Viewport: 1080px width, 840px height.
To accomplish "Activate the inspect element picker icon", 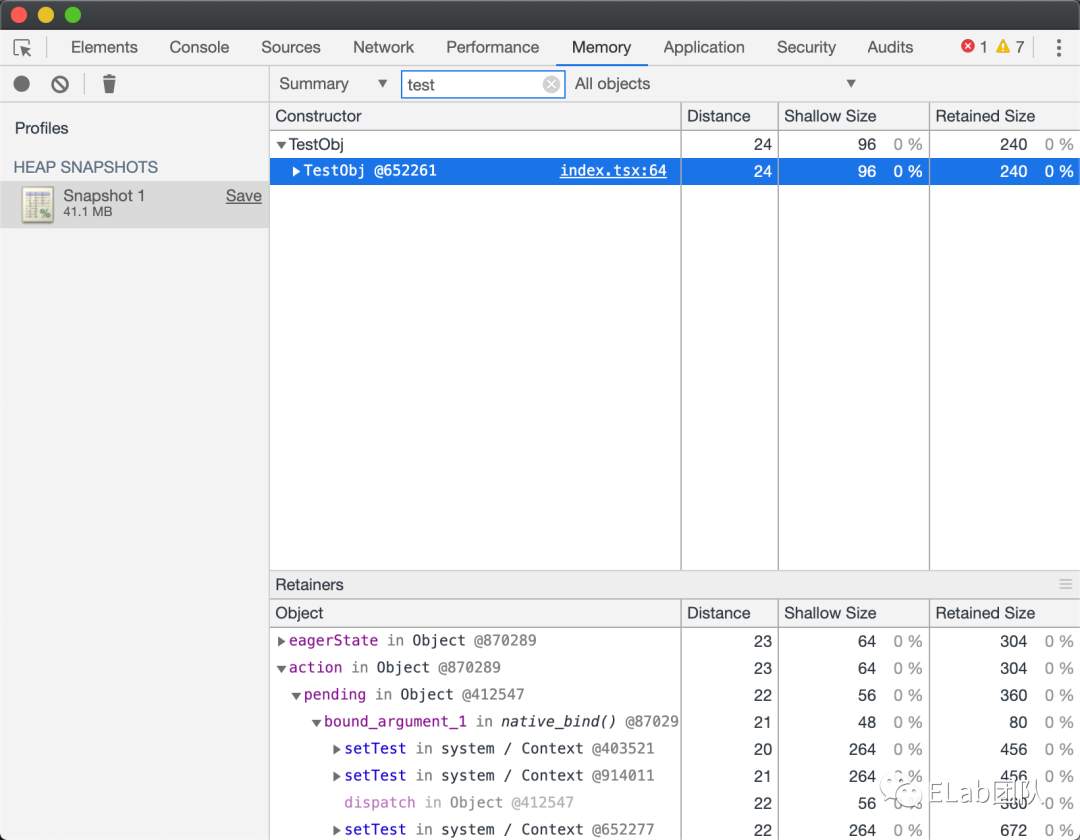I will [x=22, y=48].
